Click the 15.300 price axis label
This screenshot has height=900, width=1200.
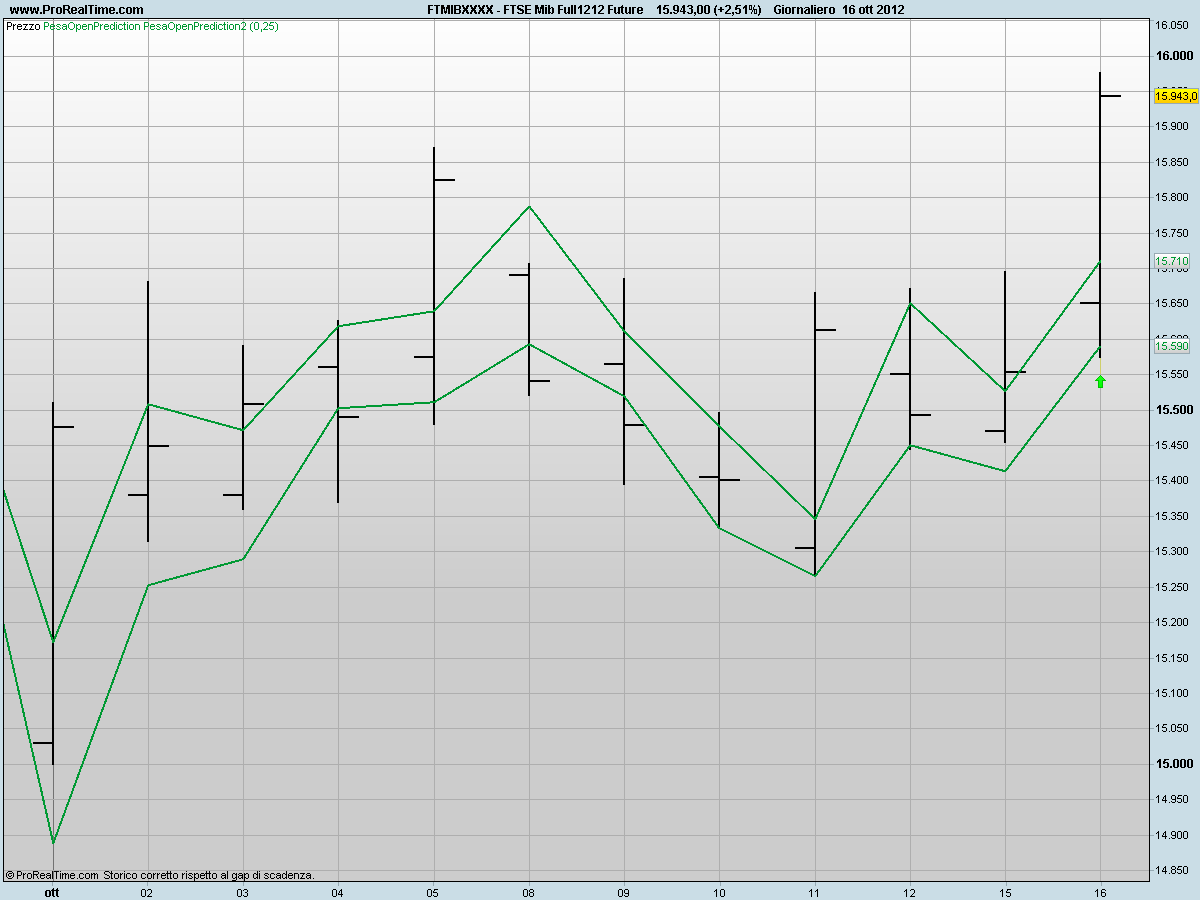click(1171, 551)
